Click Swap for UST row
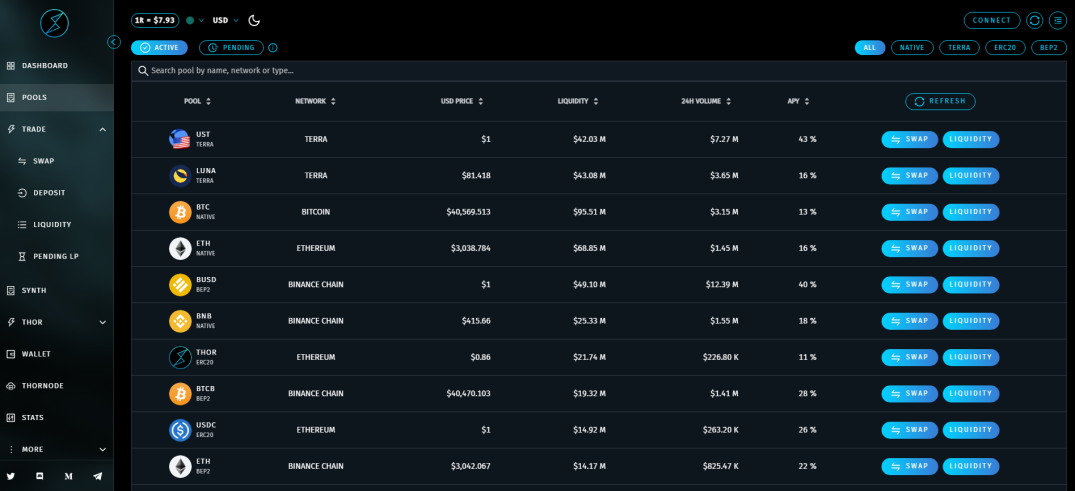 point(909,139)
